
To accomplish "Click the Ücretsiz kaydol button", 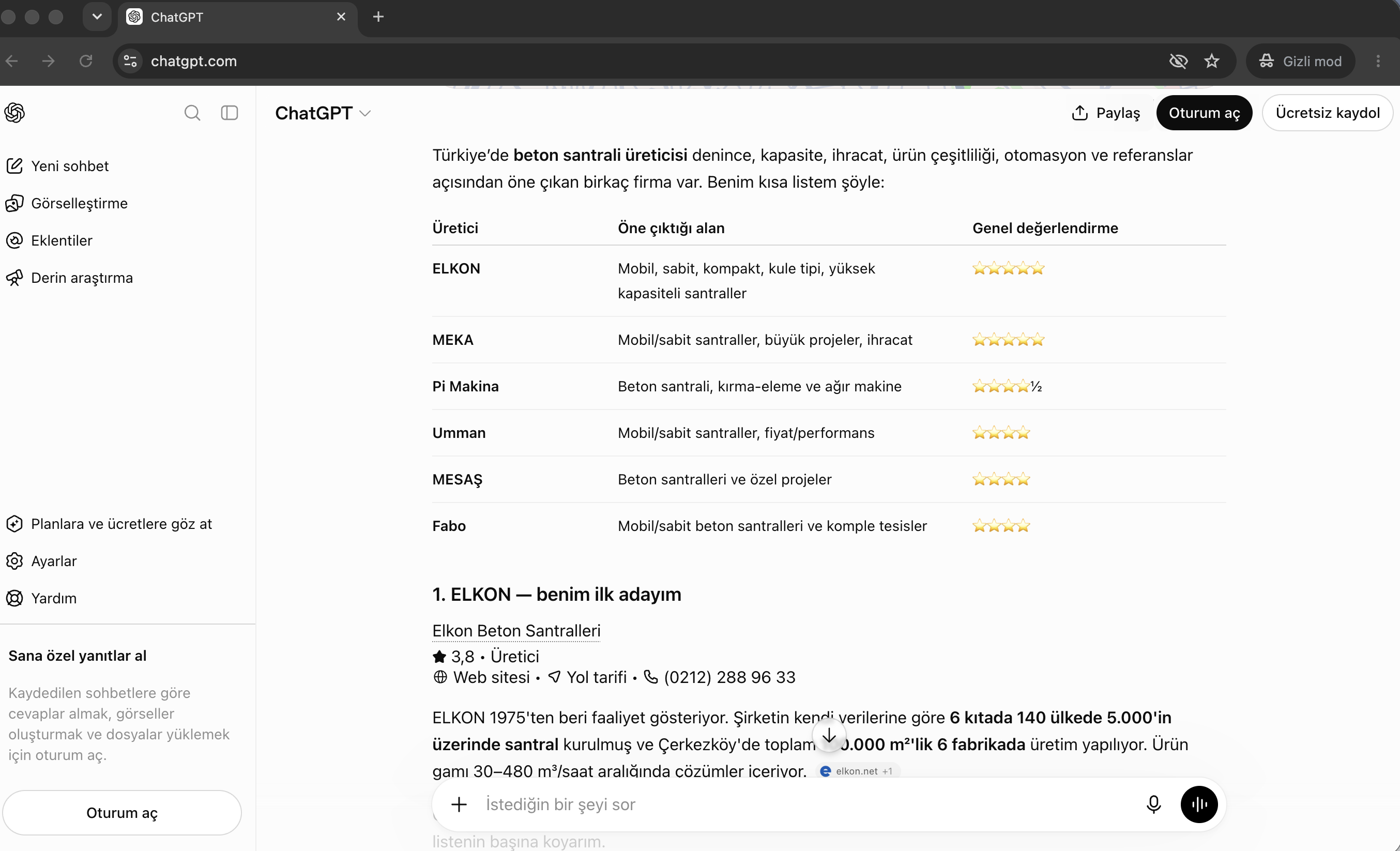I will click(1327, 113).
